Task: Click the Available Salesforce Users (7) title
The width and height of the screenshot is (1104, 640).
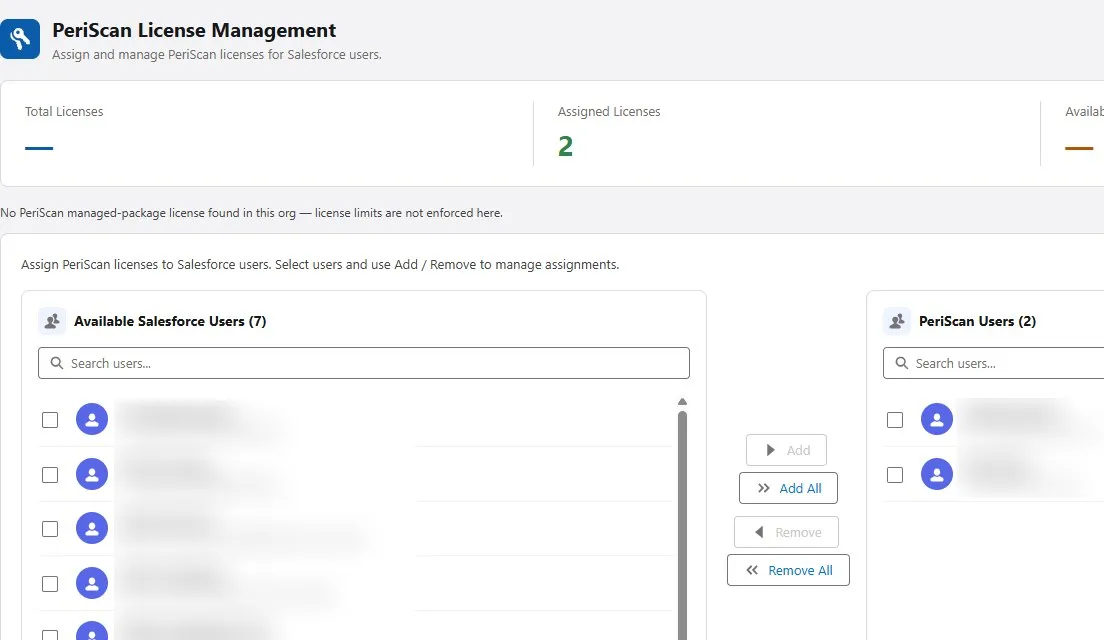Action: [x=170, y=321]
